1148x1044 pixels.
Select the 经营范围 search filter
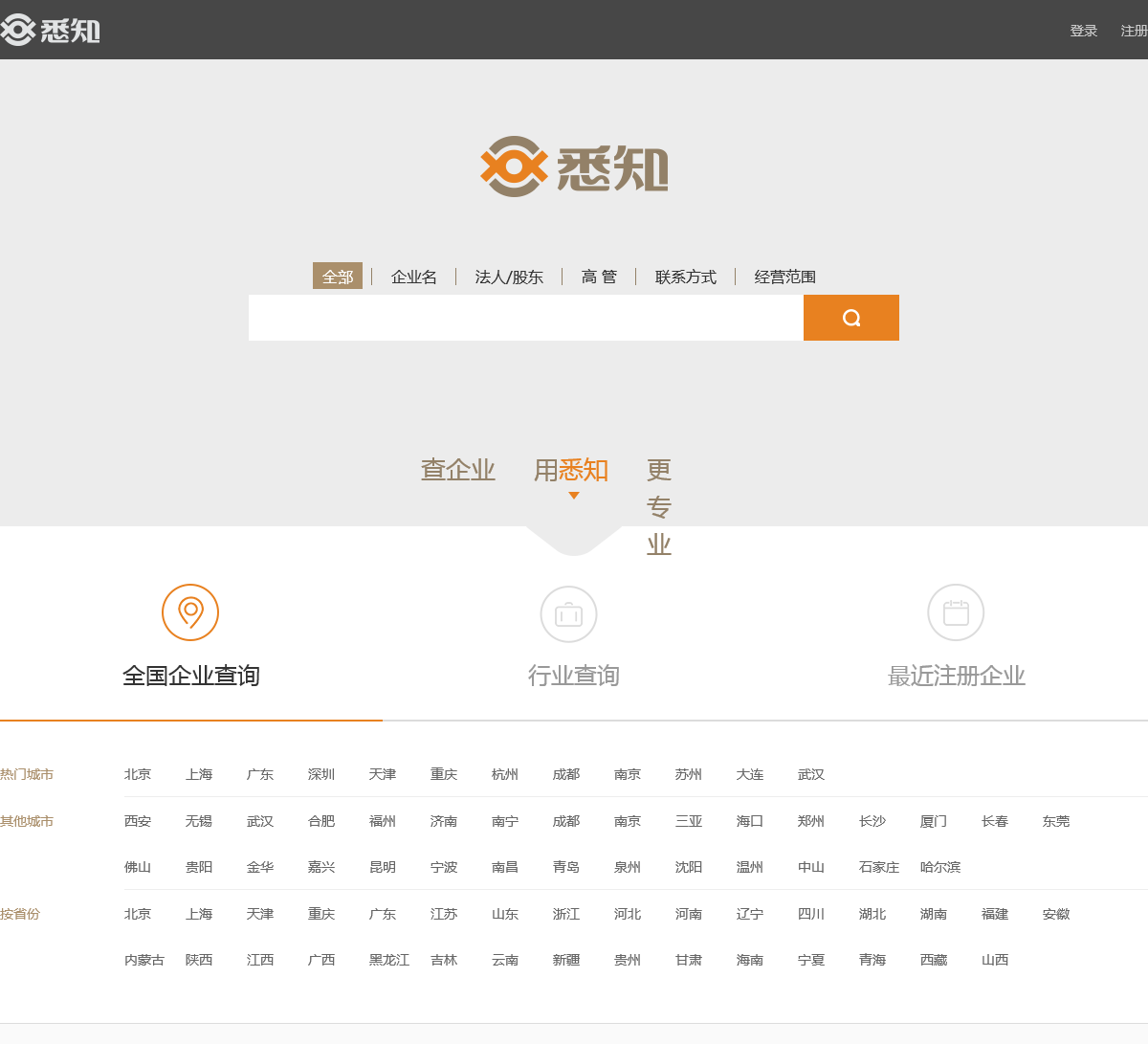tap(785, 277)
